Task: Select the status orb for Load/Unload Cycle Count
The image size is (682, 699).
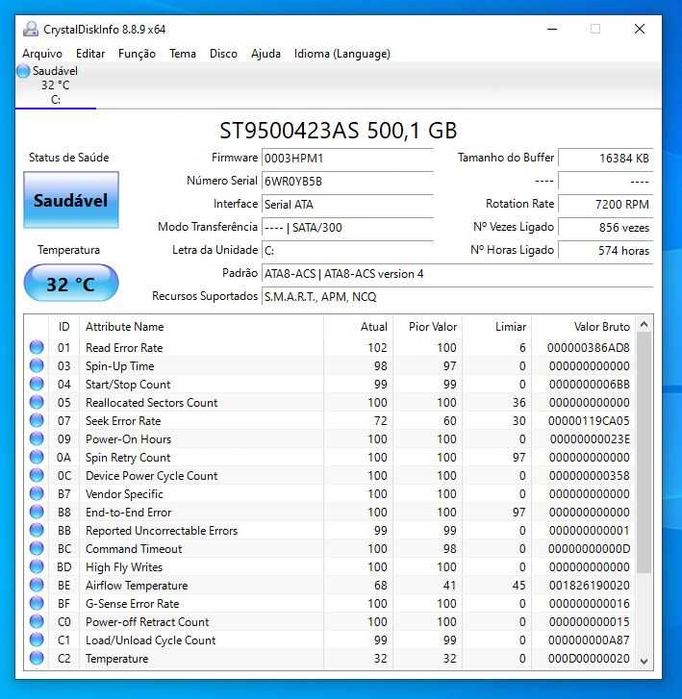Action: tap(37, 640)
